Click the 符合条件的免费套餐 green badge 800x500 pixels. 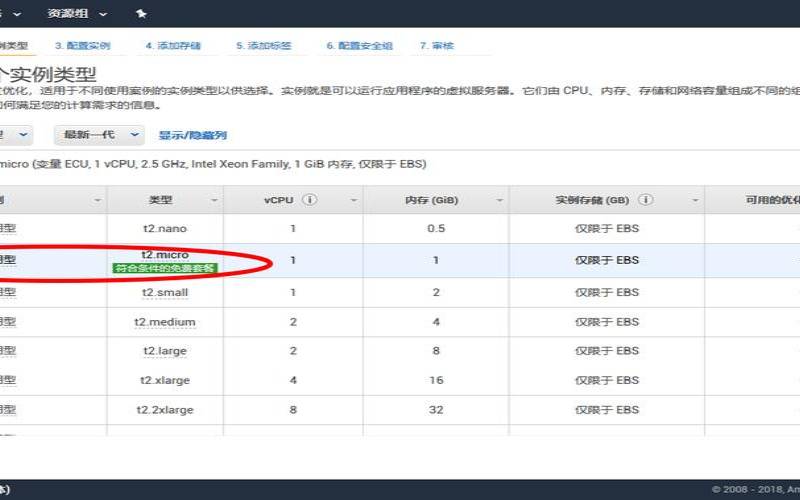[165, 268]
